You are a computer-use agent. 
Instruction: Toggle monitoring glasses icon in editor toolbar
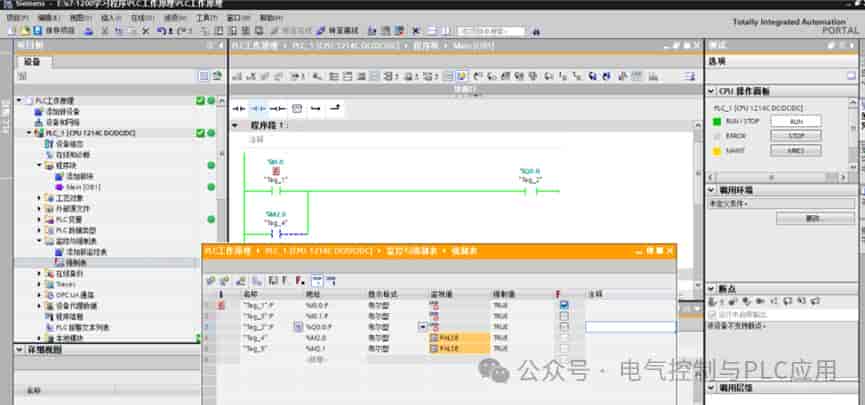(462, 76)
